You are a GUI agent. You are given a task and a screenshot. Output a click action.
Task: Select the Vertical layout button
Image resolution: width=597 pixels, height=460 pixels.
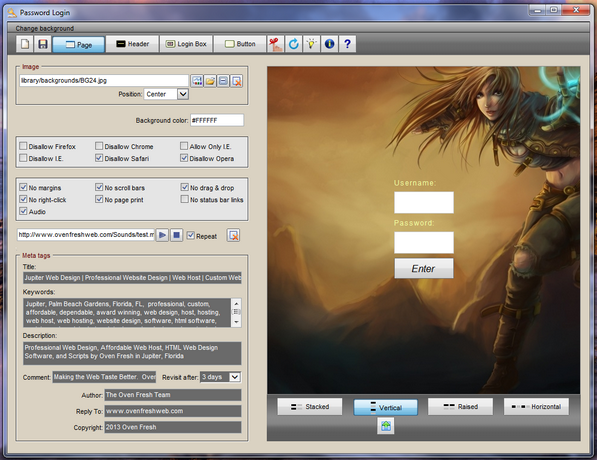click(385, 407)
